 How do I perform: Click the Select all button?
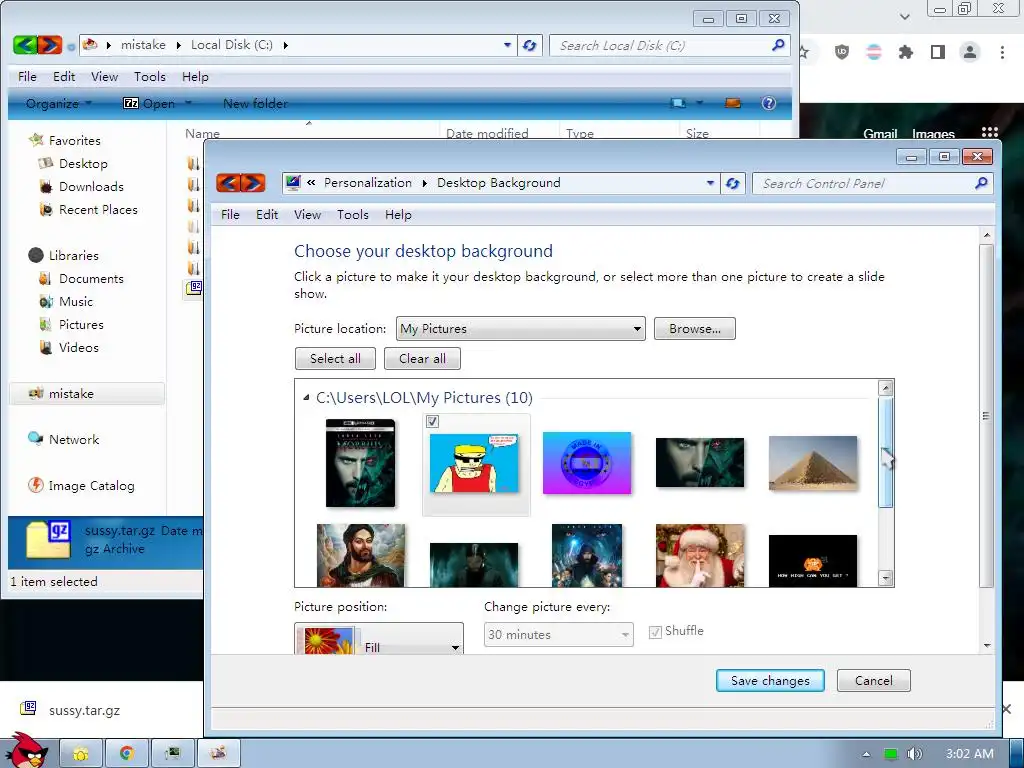335,359
